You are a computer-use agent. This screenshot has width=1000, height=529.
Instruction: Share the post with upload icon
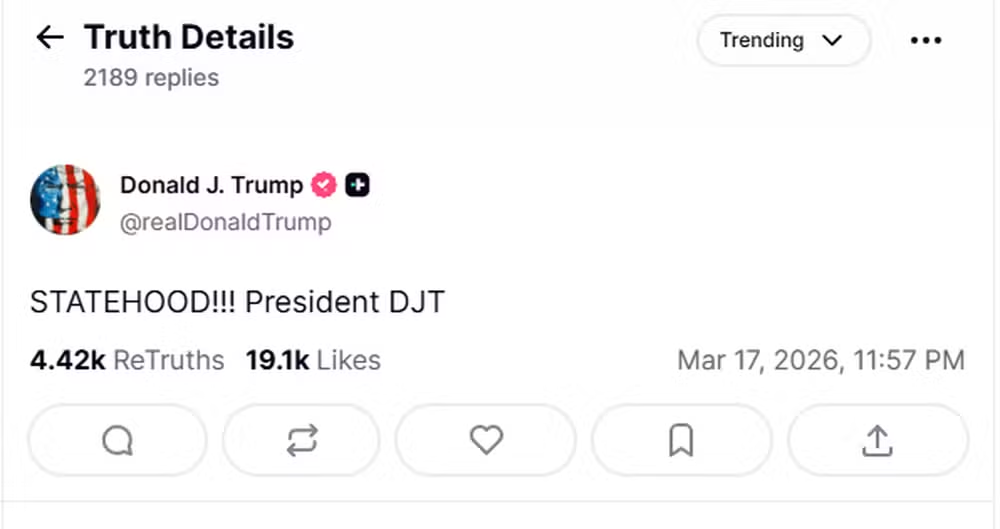(877, 440)
